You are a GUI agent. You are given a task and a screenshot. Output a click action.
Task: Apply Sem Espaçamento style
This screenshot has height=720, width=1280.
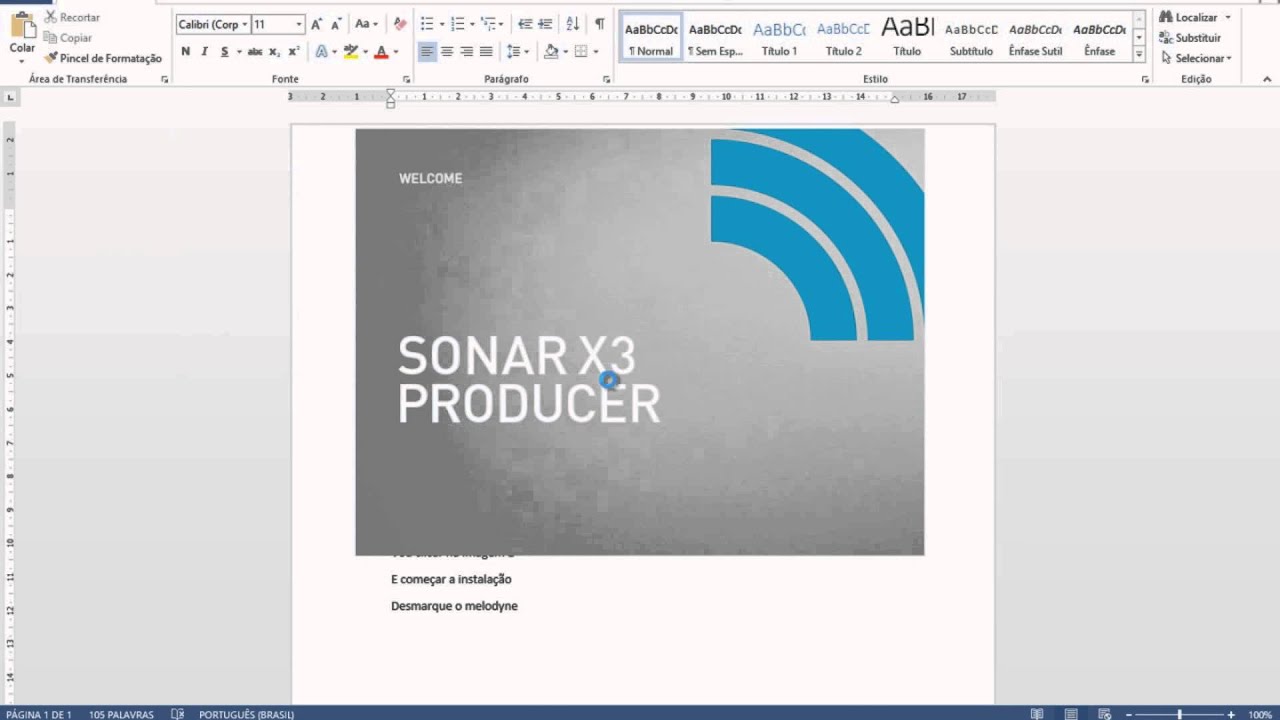click(715, 38)
